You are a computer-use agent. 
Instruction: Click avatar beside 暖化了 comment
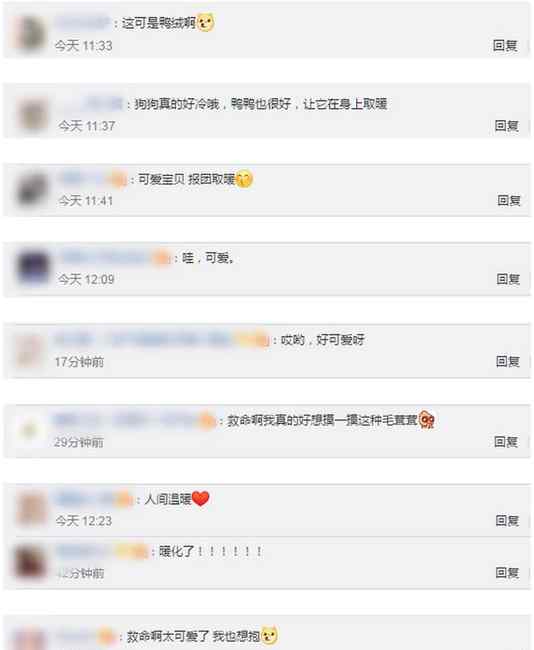click(29, 562)
